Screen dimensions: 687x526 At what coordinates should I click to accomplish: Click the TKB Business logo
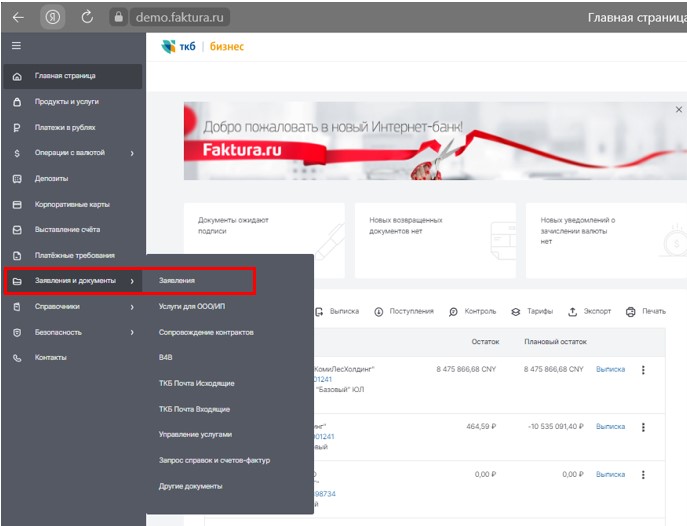202,46
